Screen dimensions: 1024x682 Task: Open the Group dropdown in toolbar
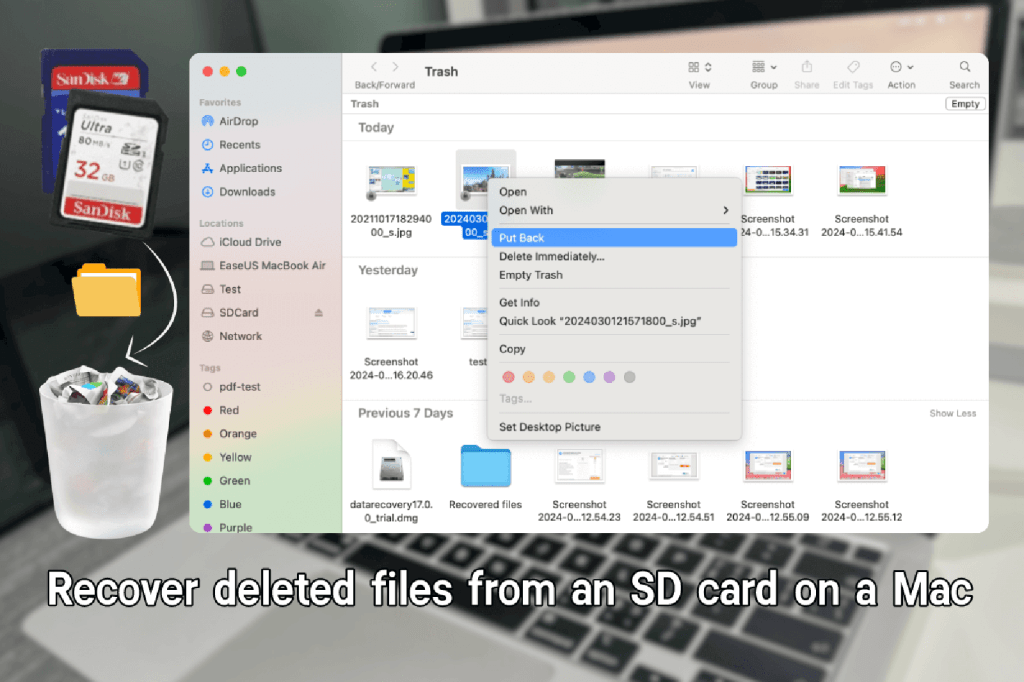(x=763, y=67)
